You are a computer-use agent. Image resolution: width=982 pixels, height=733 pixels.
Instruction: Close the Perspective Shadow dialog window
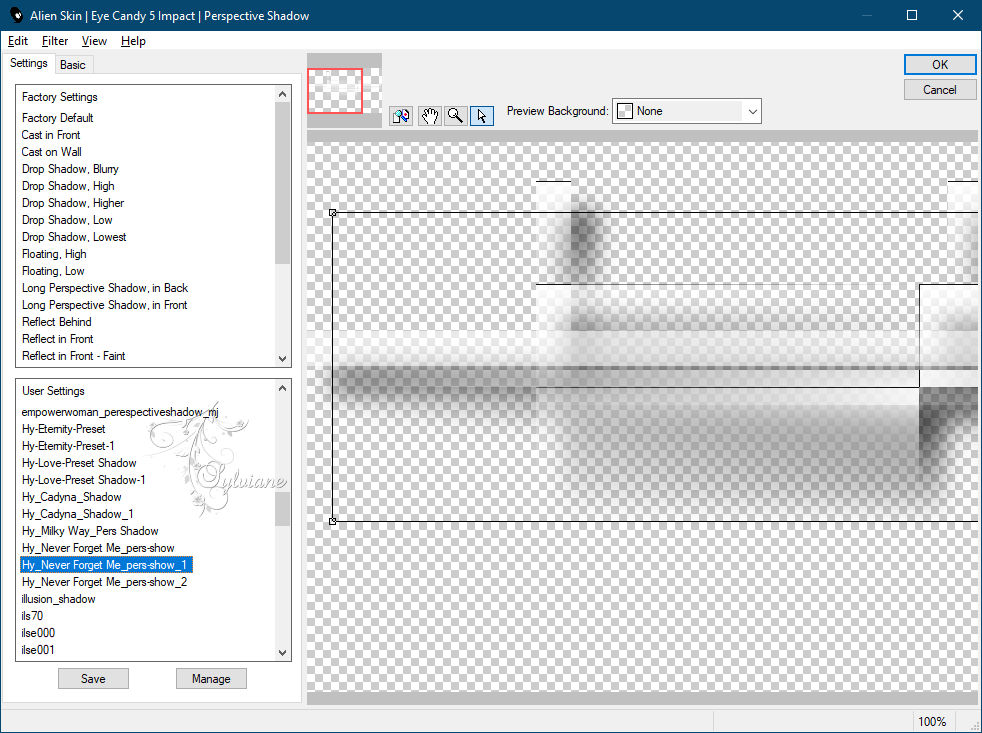(958, 15)
